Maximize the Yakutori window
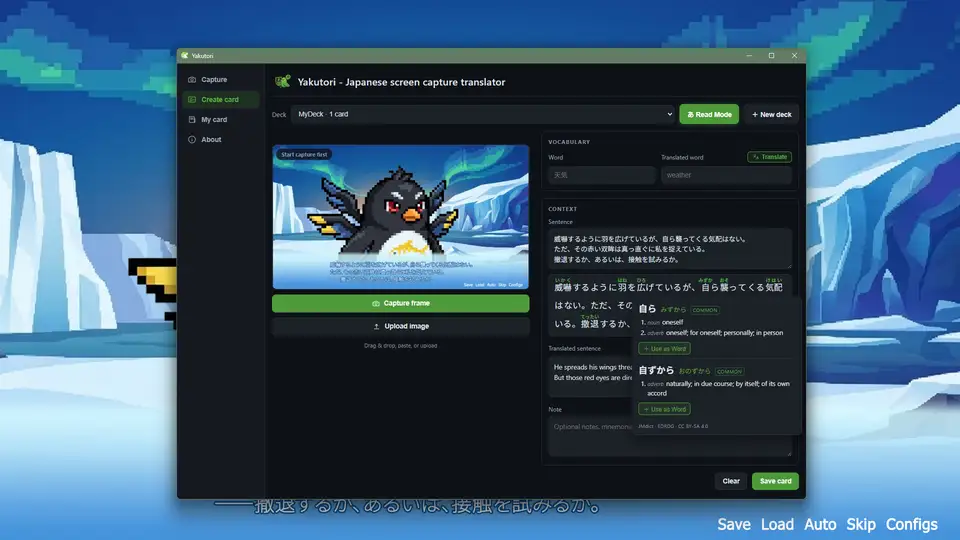Viewport: 960px width, 540px height. point(771,56)
